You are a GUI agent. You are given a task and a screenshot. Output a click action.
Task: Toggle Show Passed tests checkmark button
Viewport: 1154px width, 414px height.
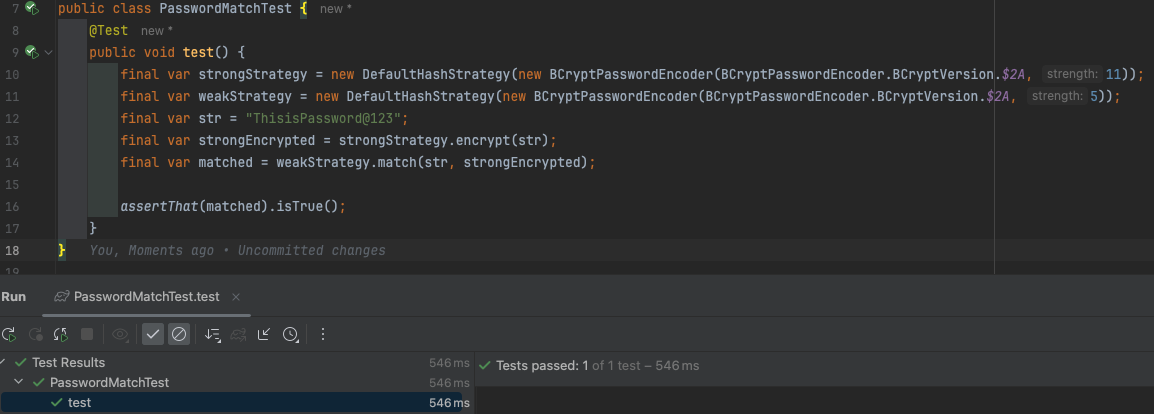click(153, 334)
